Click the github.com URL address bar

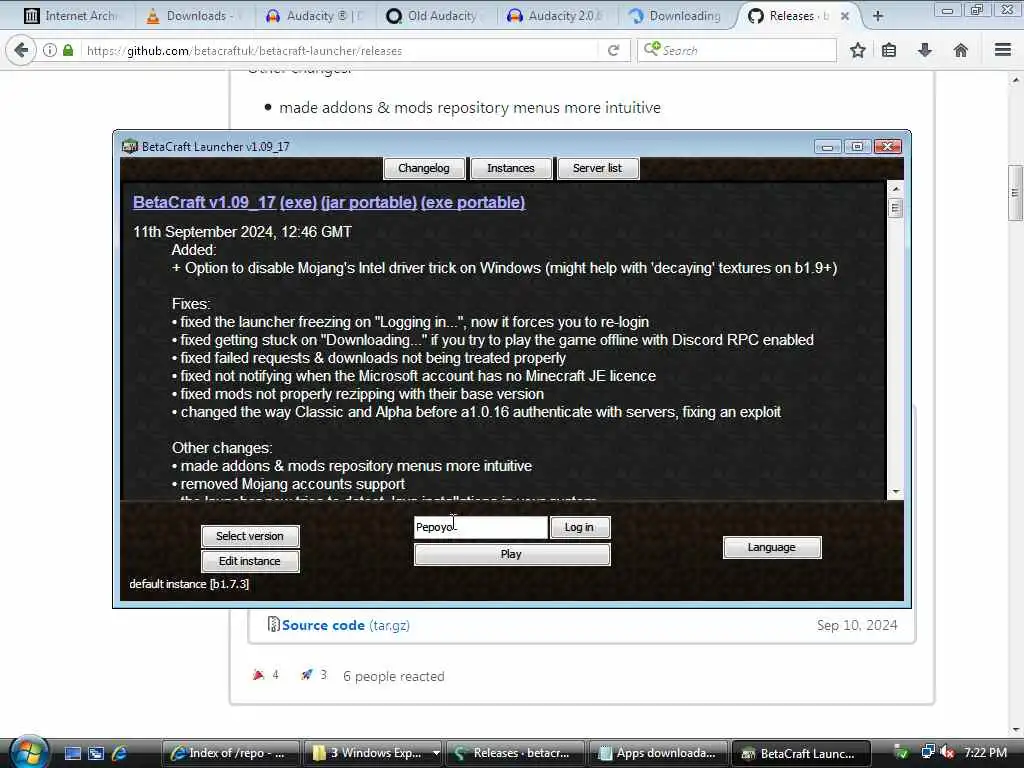[340, 50]
